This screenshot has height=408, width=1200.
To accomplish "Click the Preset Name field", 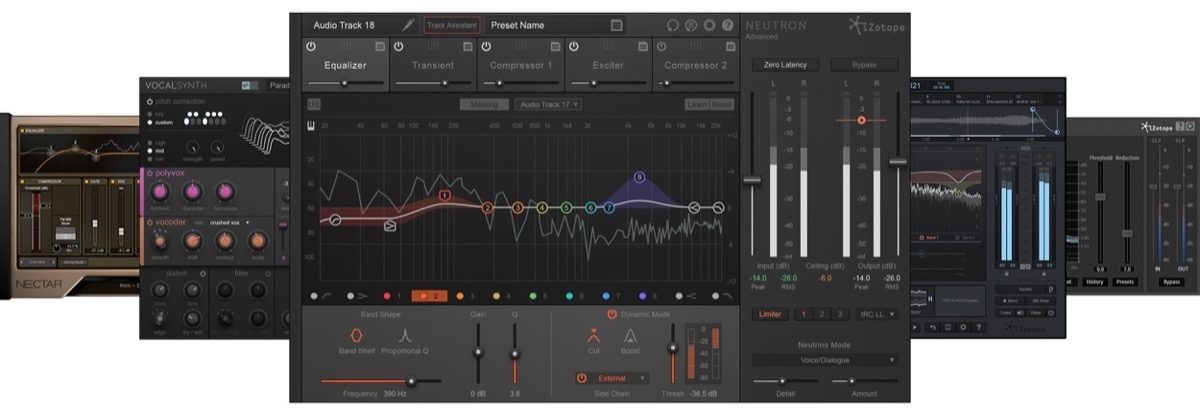I will coord(557,25).
